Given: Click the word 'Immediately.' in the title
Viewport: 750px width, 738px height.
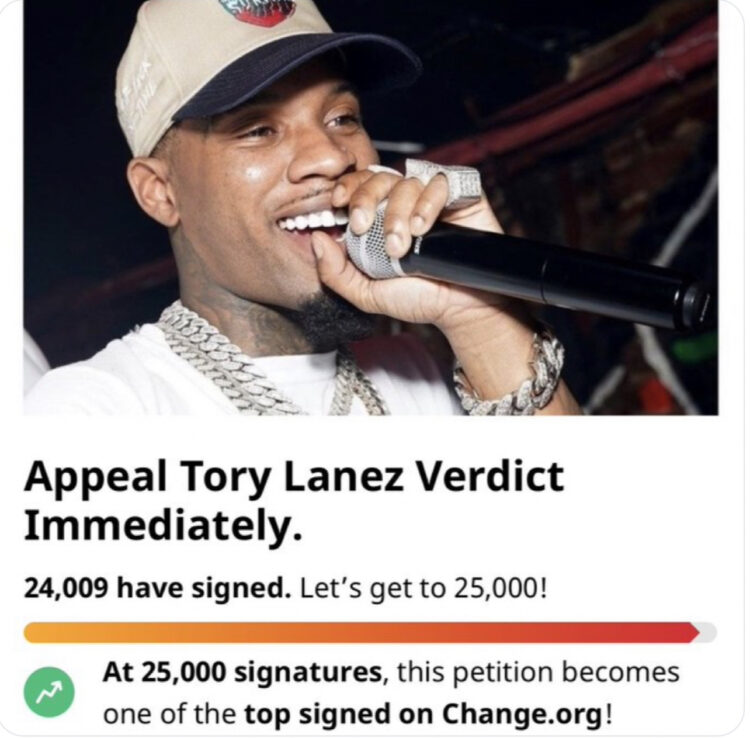Looking at the screenshot, I should (162, 526).
